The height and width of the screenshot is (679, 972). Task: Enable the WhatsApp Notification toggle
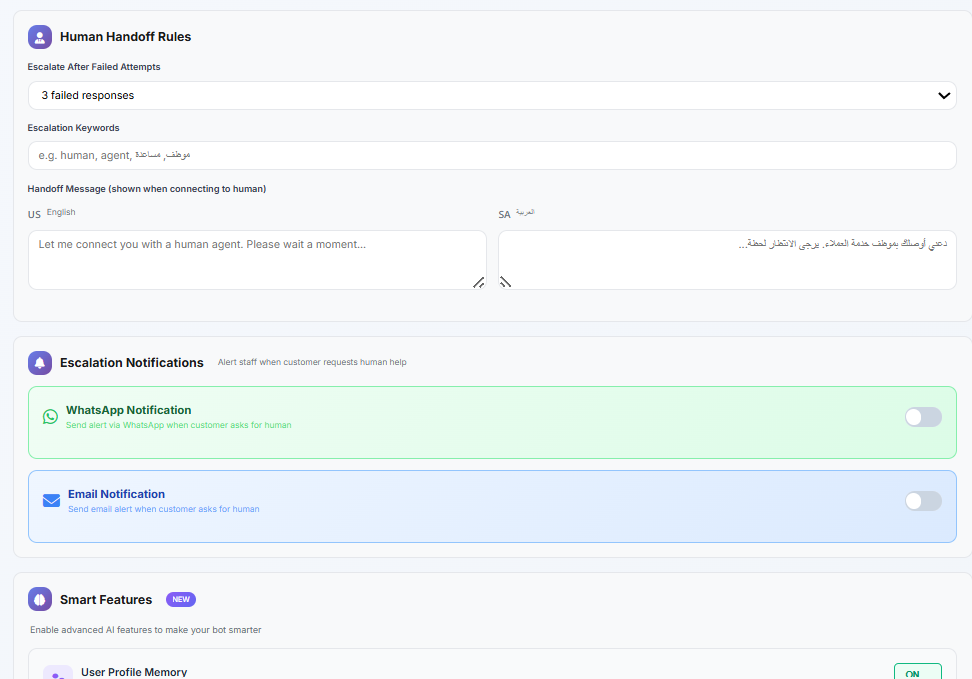(922, 417)
